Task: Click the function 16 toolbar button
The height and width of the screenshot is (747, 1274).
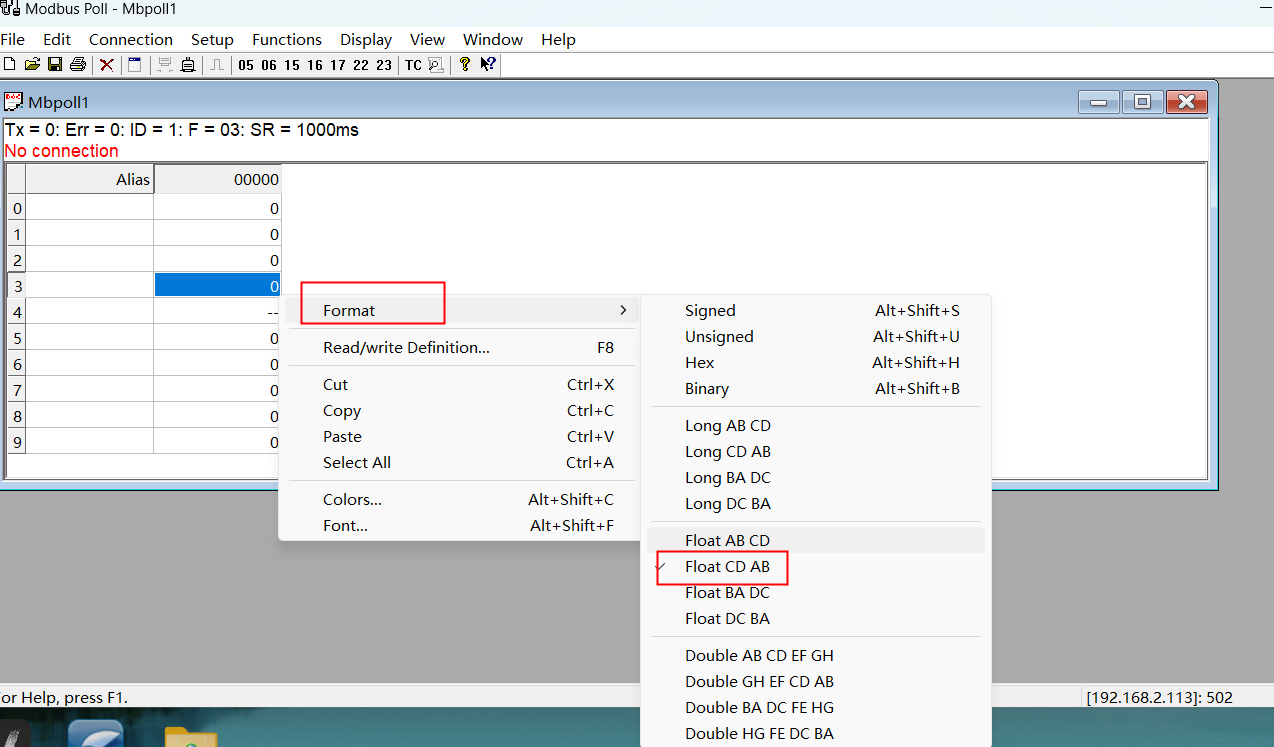Action: point(315,65)
